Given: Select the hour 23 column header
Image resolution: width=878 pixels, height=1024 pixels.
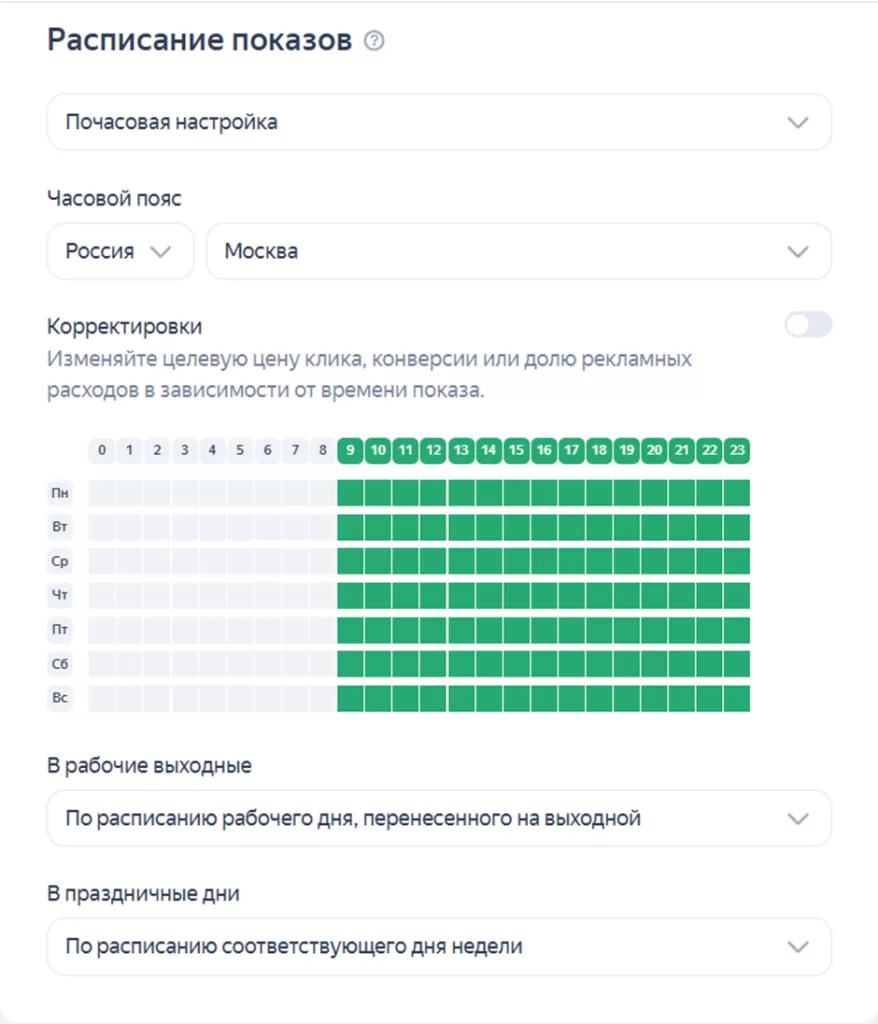Looking at the screenshot, I should coord(737,451).
